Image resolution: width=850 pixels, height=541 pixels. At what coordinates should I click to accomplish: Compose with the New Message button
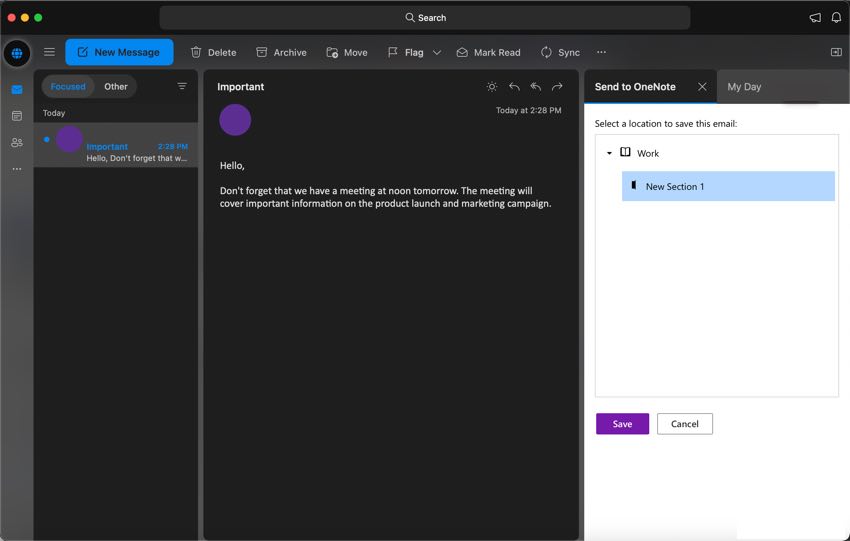pyautogui.click(x=119, y=52)
